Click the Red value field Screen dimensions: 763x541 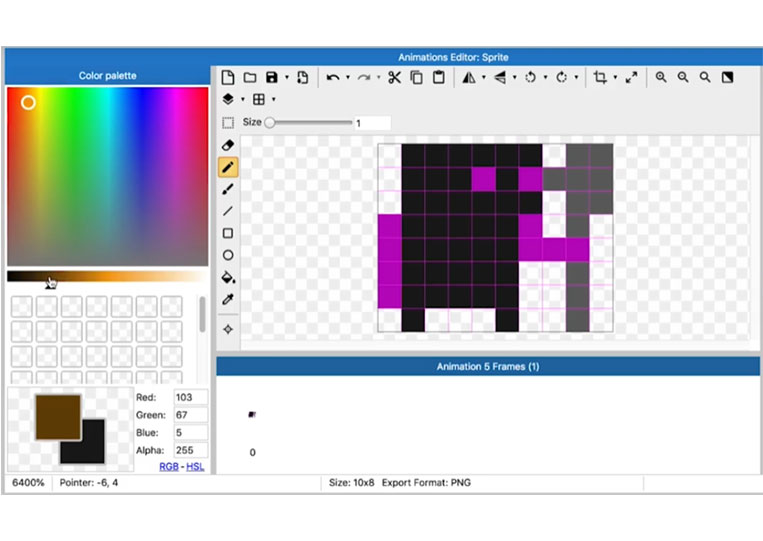[190, 397]
